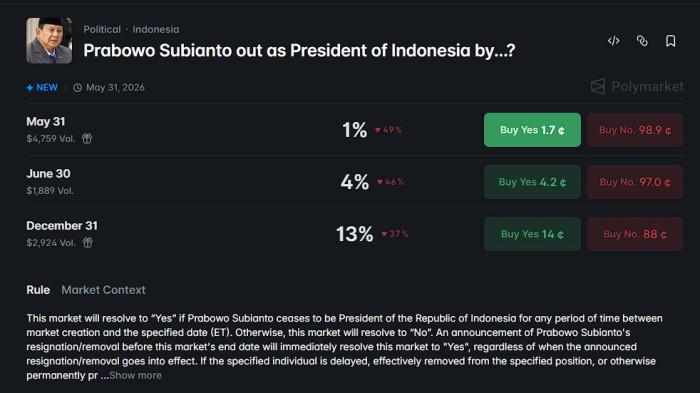Image resolution: width=700 pixels, height=393 pixels.
Task: Click the blue NEW sparkle badge
Action: (42, 88)
